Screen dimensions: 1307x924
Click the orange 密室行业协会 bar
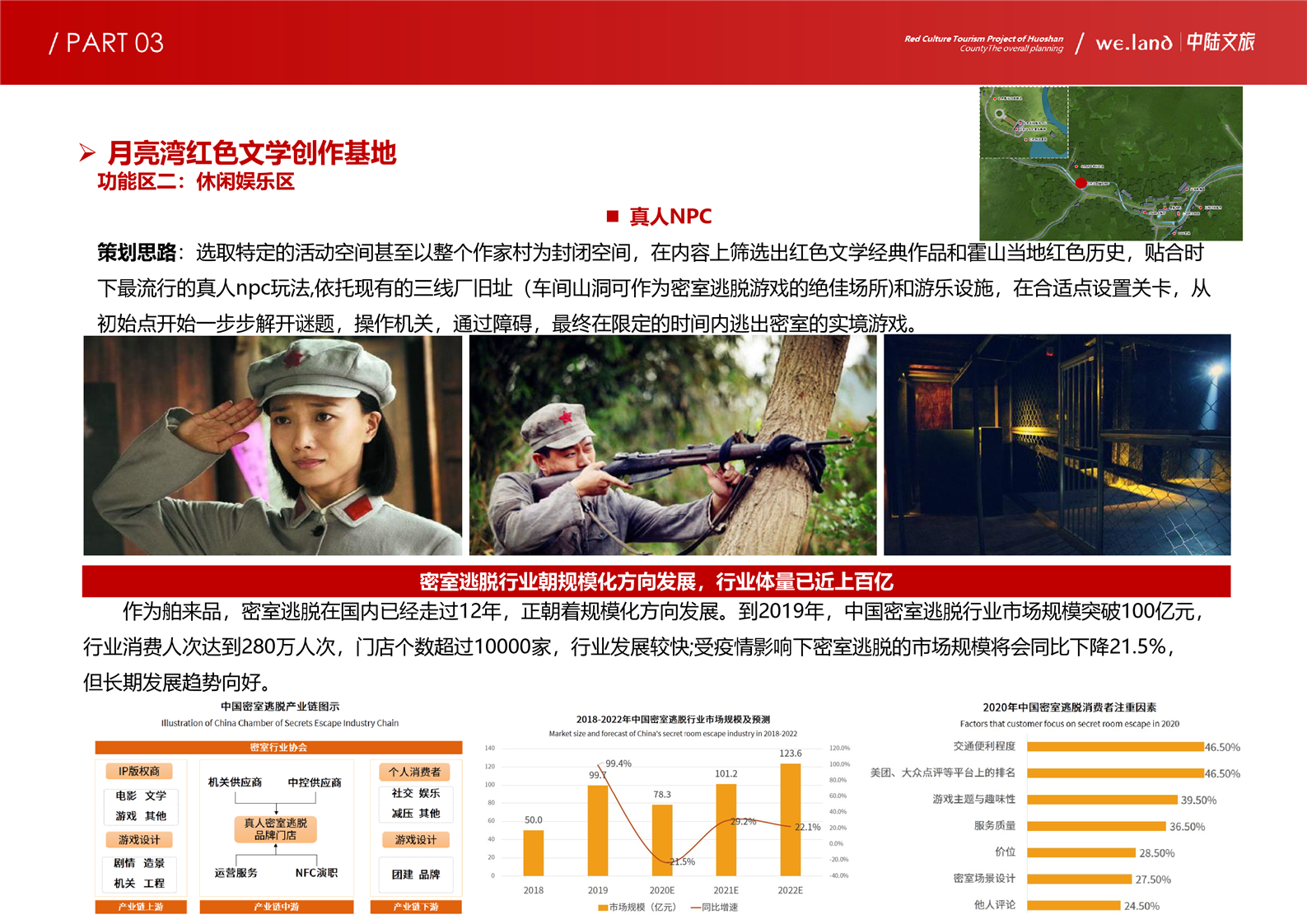pos(278,748)
